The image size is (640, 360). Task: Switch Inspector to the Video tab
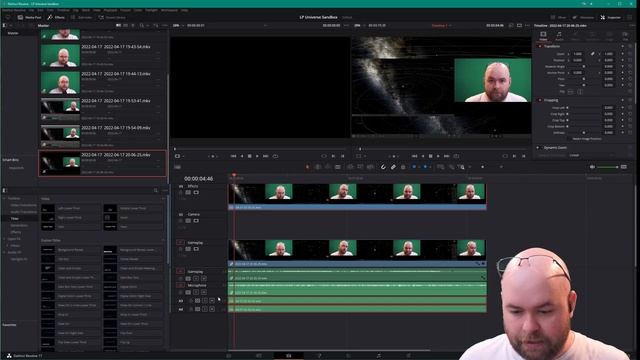point(543,36)
